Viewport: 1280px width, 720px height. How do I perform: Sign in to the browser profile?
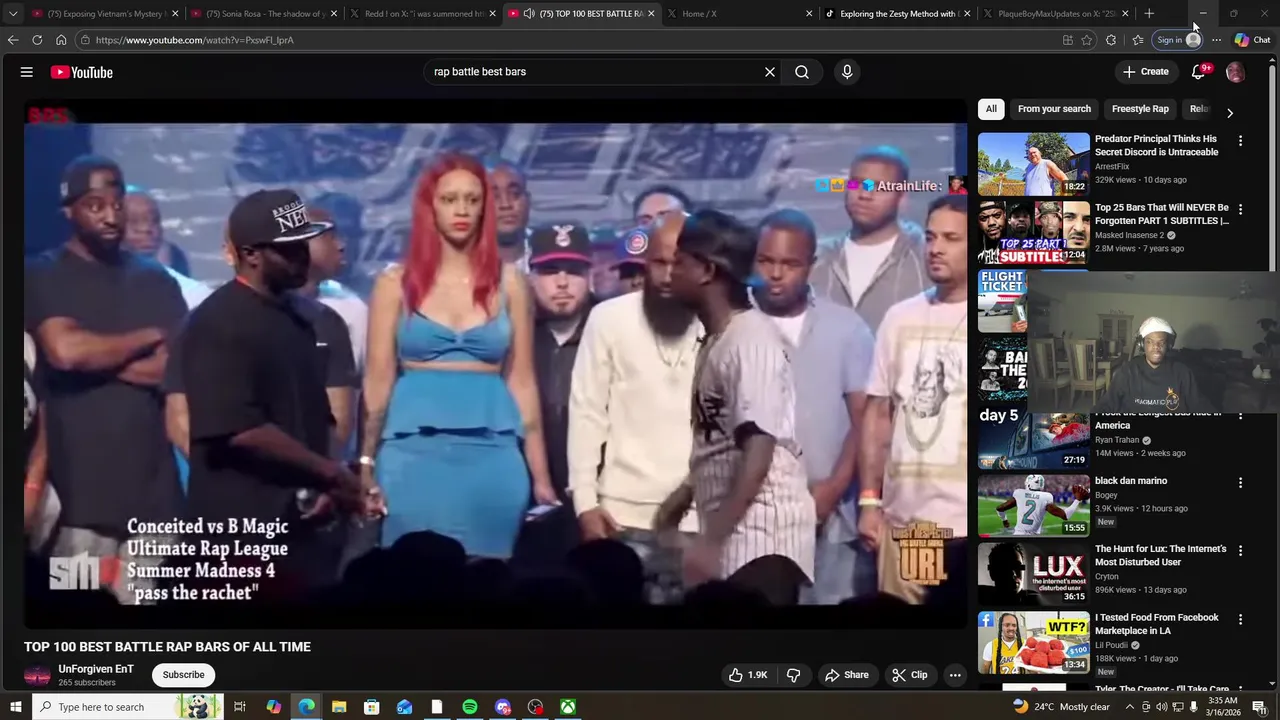tap(1177, 40)
